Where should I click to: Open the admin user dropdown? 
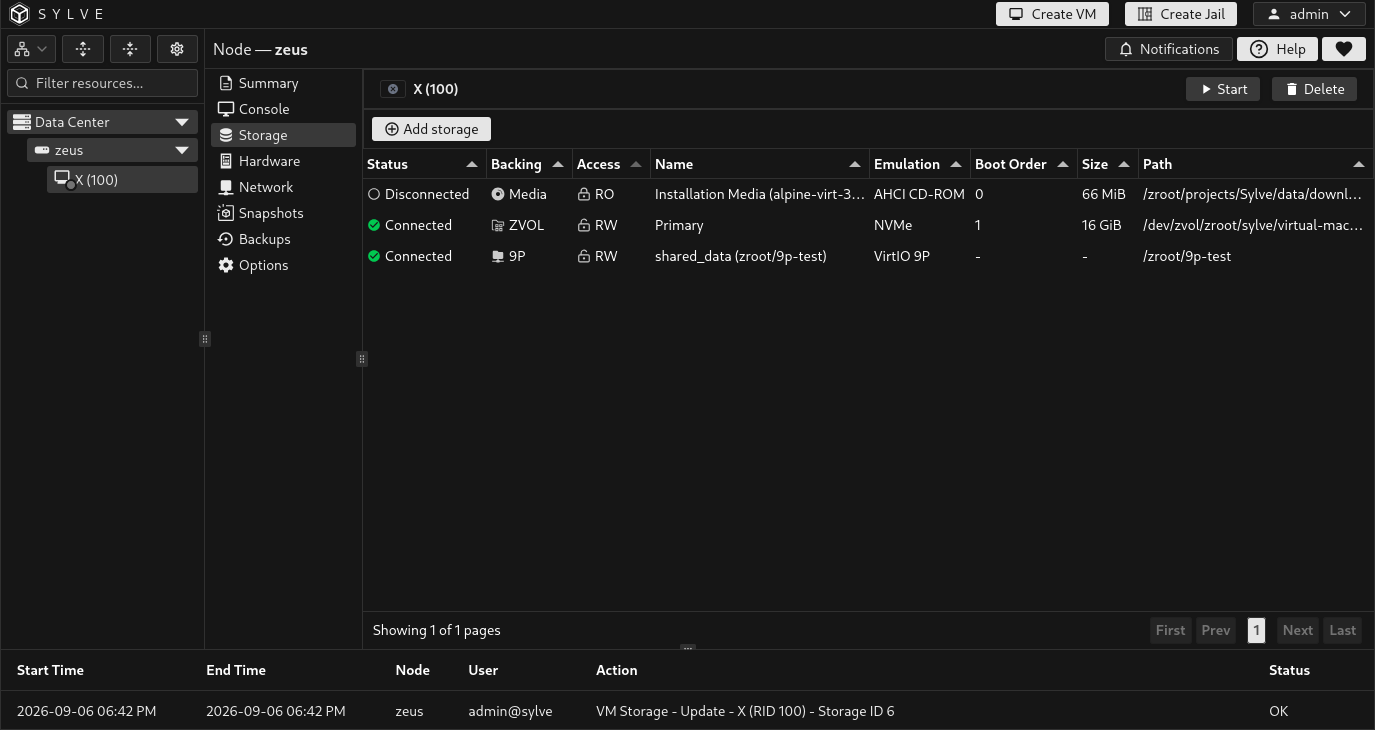(1309, 14)
